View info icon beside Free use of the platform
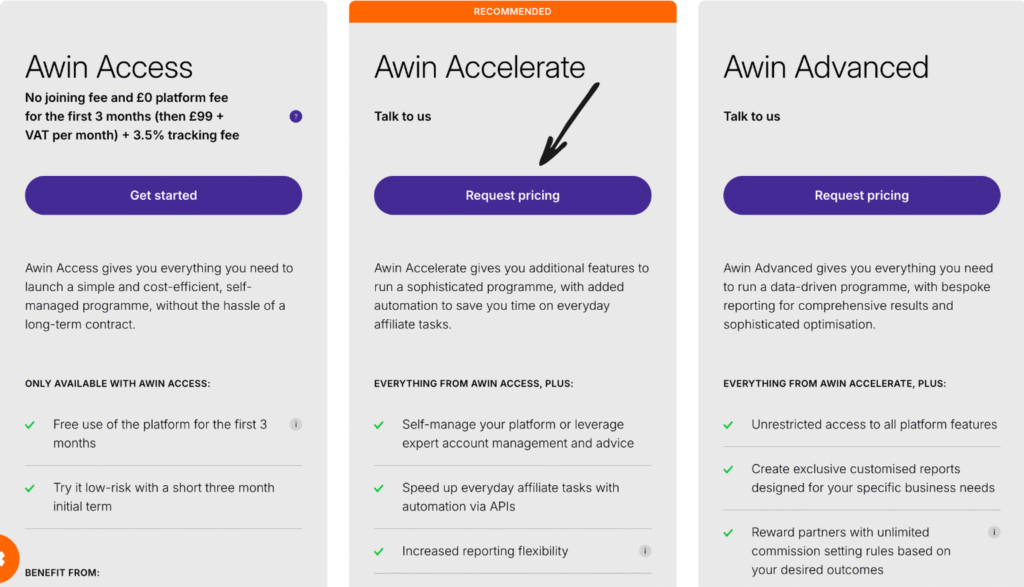This screenshot has width=1024, height=587. point(296,424)
